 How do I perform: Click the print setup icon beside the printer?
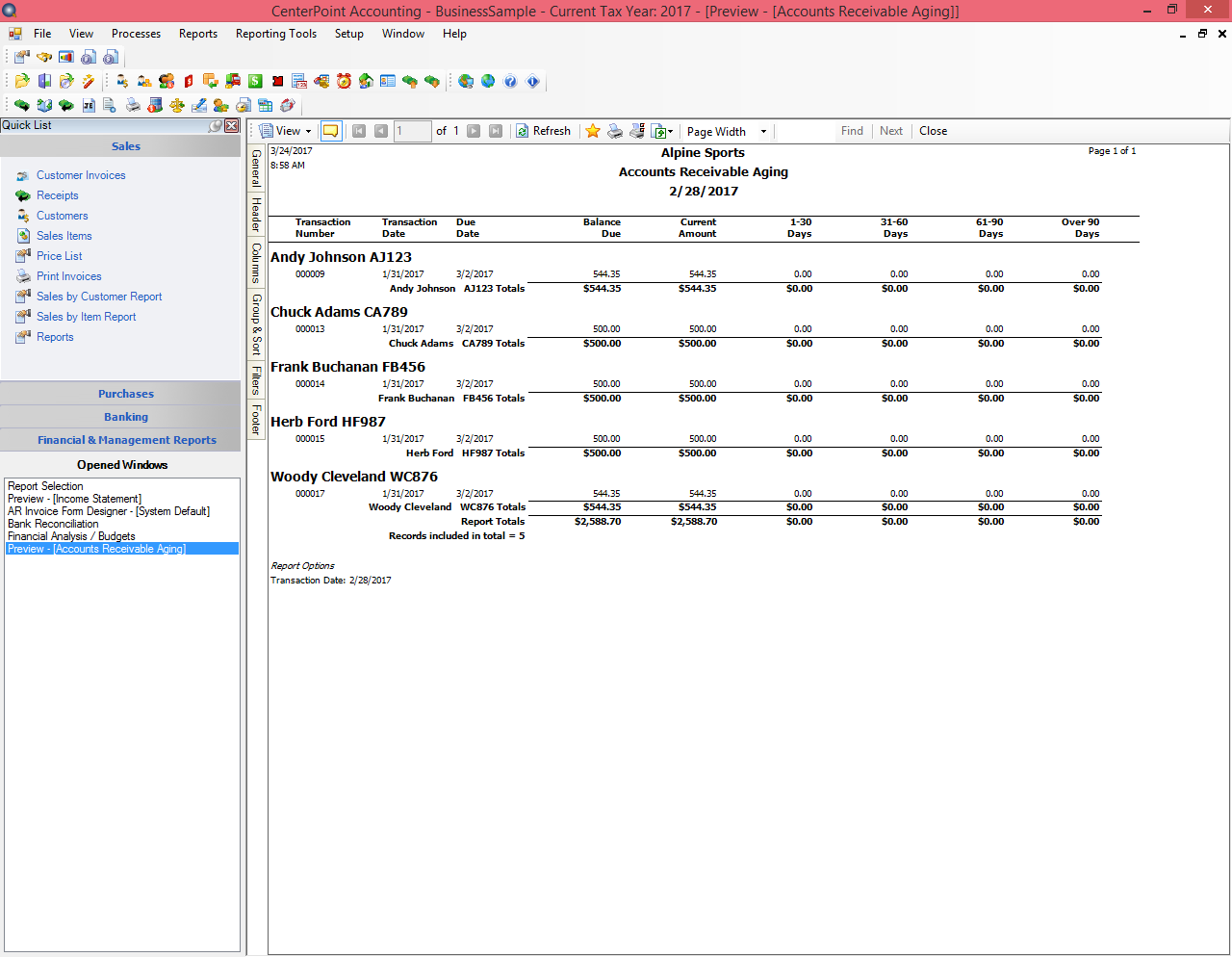pos(635,131)
